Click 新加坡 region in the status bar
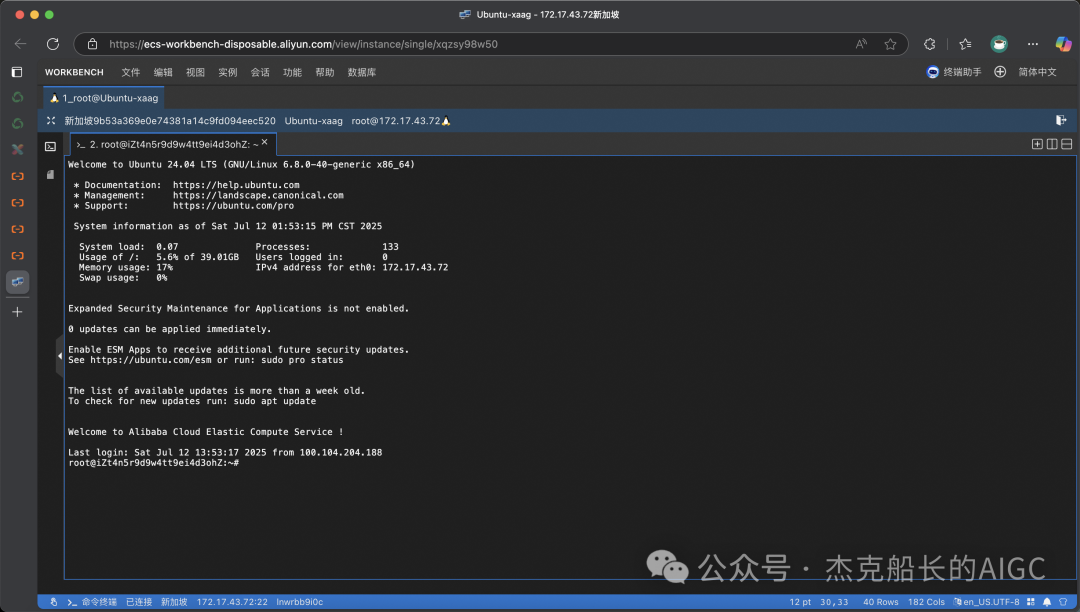The height and width of the screenshot is (612, 1080). point(174,602)
